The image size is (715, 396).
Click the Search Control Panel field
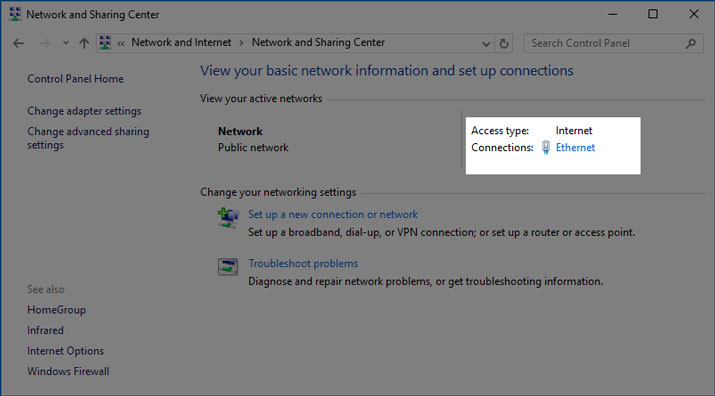[613, 43]
